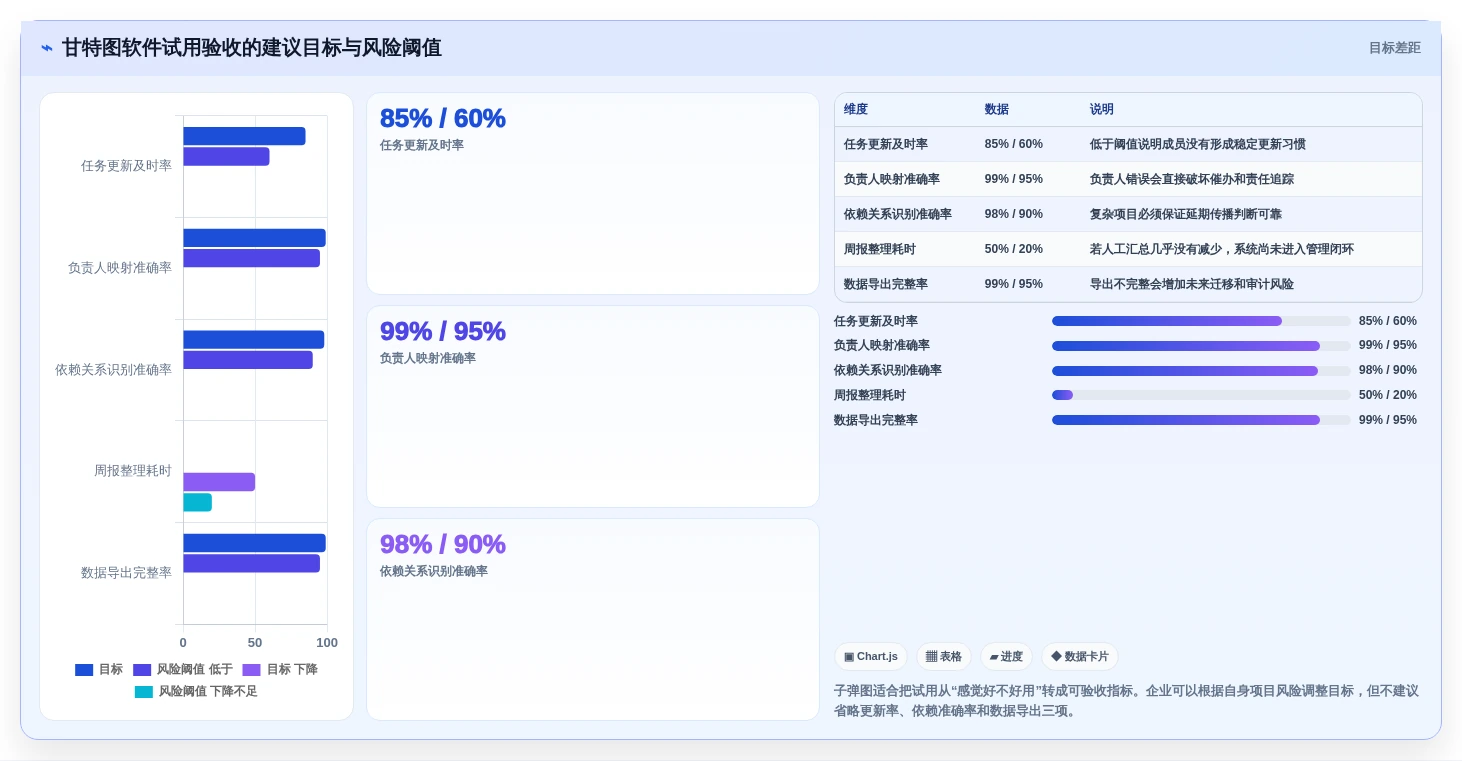Select the Chart.js tag chip
Viewport: 1462px width, 761px height.
coord(871,657)
